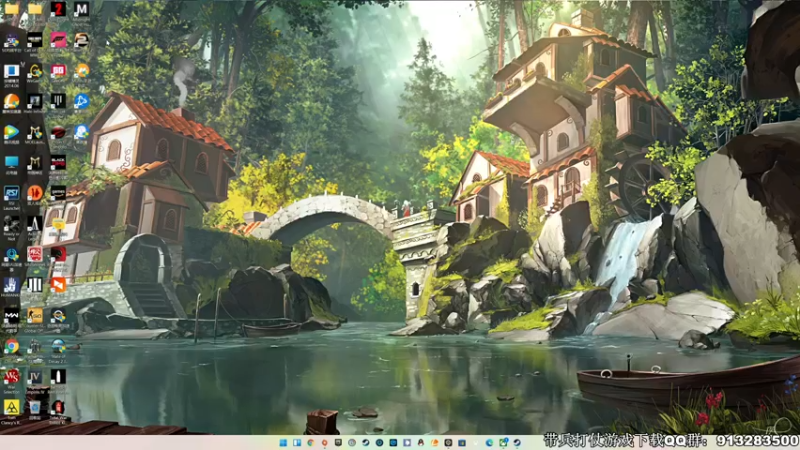The width and height of the screenshot is (800, 450).
Task: Open the Amazon Games desktop shortcut
Action: [58, 193]
